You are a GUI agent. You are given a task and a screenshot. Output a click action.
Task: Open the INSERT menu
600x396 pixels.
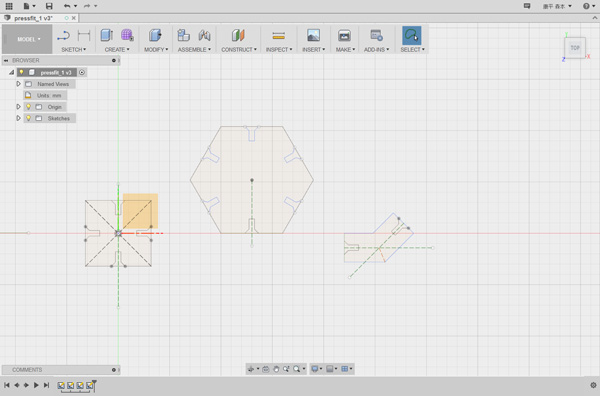313,49
